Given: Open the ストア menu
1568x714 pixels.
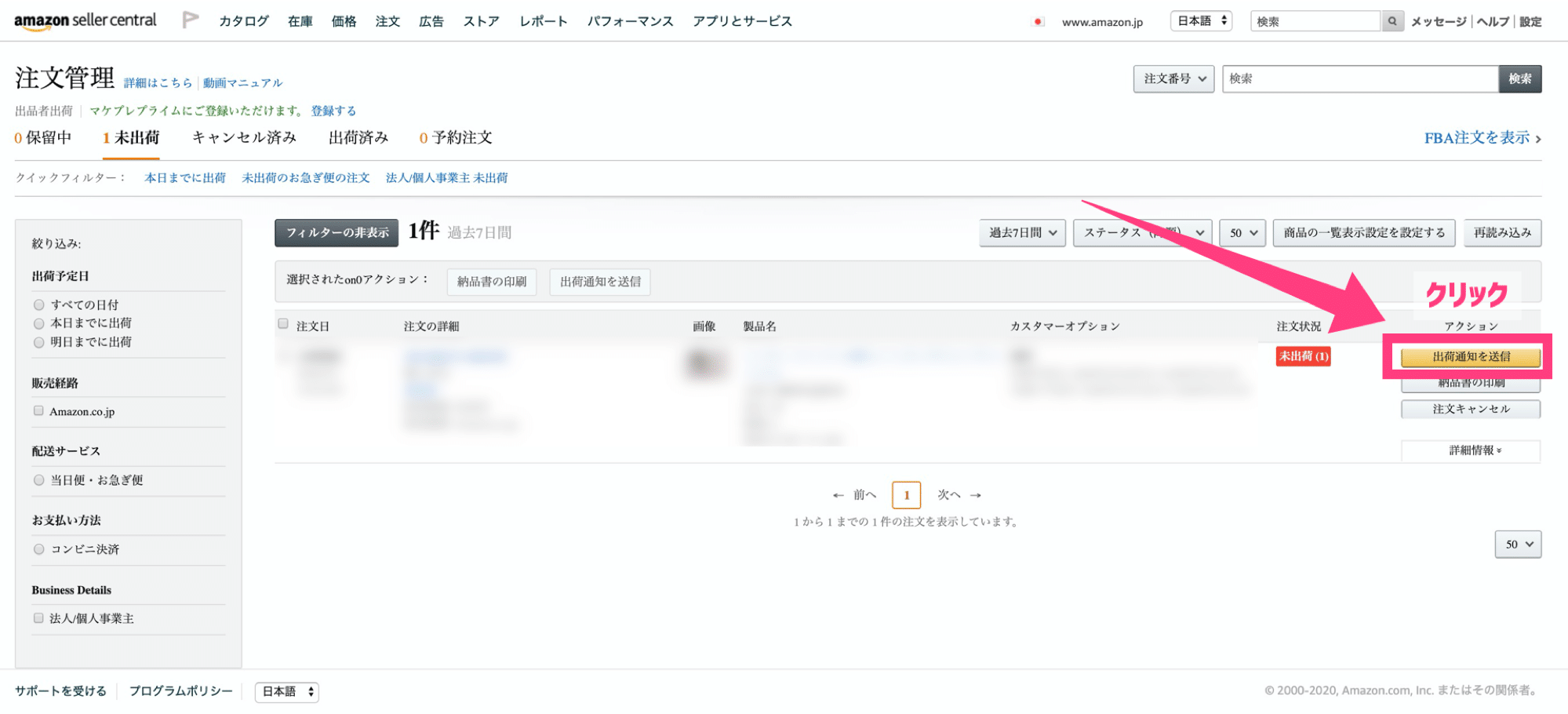Looking at the screenshot, I should click(x=482, y=21).
